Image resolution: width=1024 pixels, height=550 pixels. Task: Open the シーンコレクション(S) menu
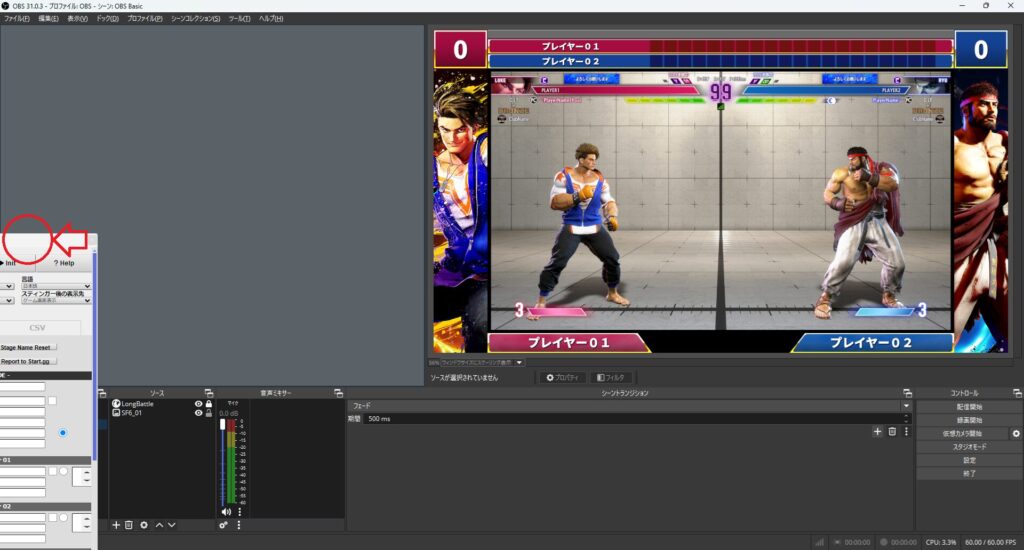click(x=196, y=18)
